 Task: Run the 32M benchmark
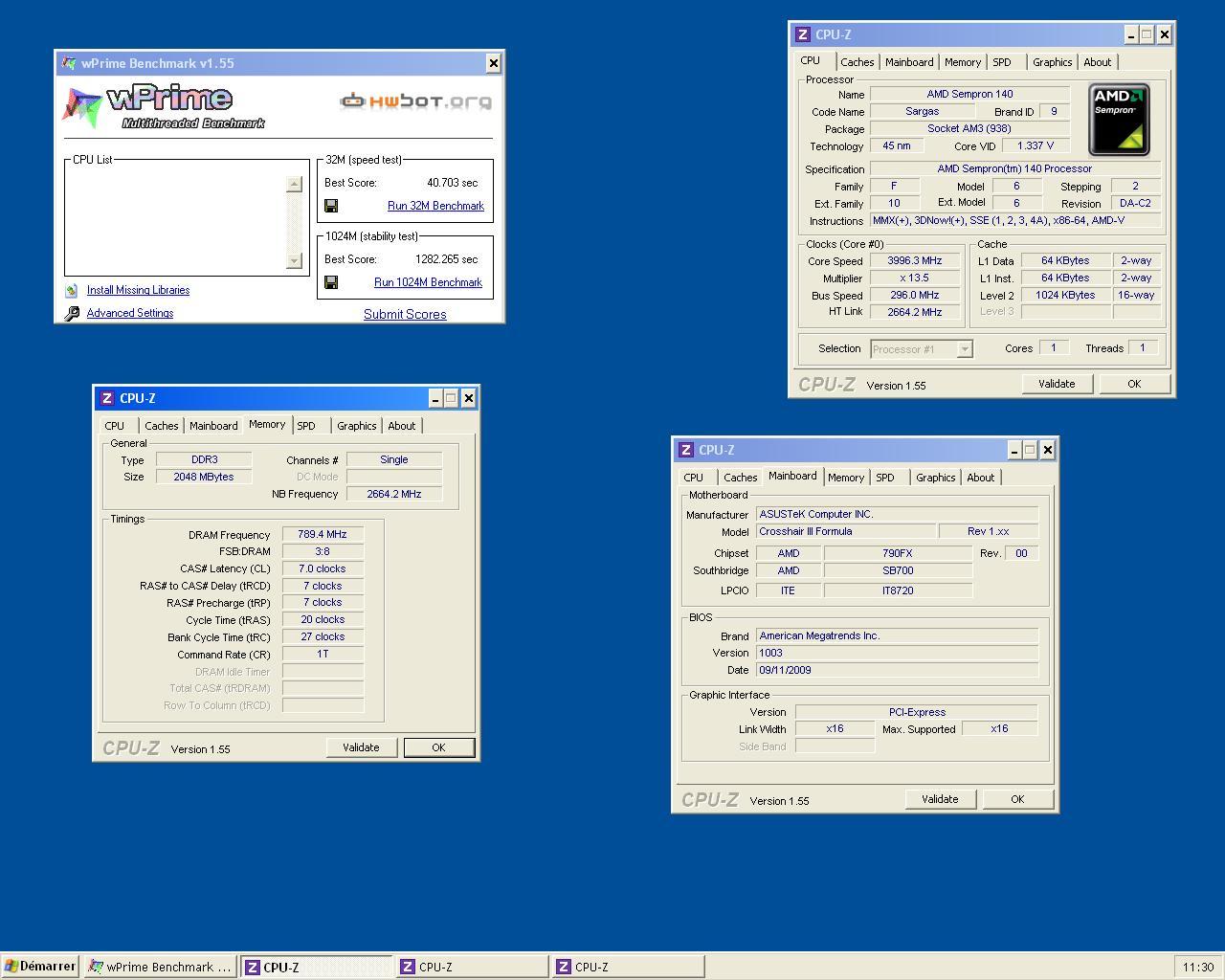[435, 206]
